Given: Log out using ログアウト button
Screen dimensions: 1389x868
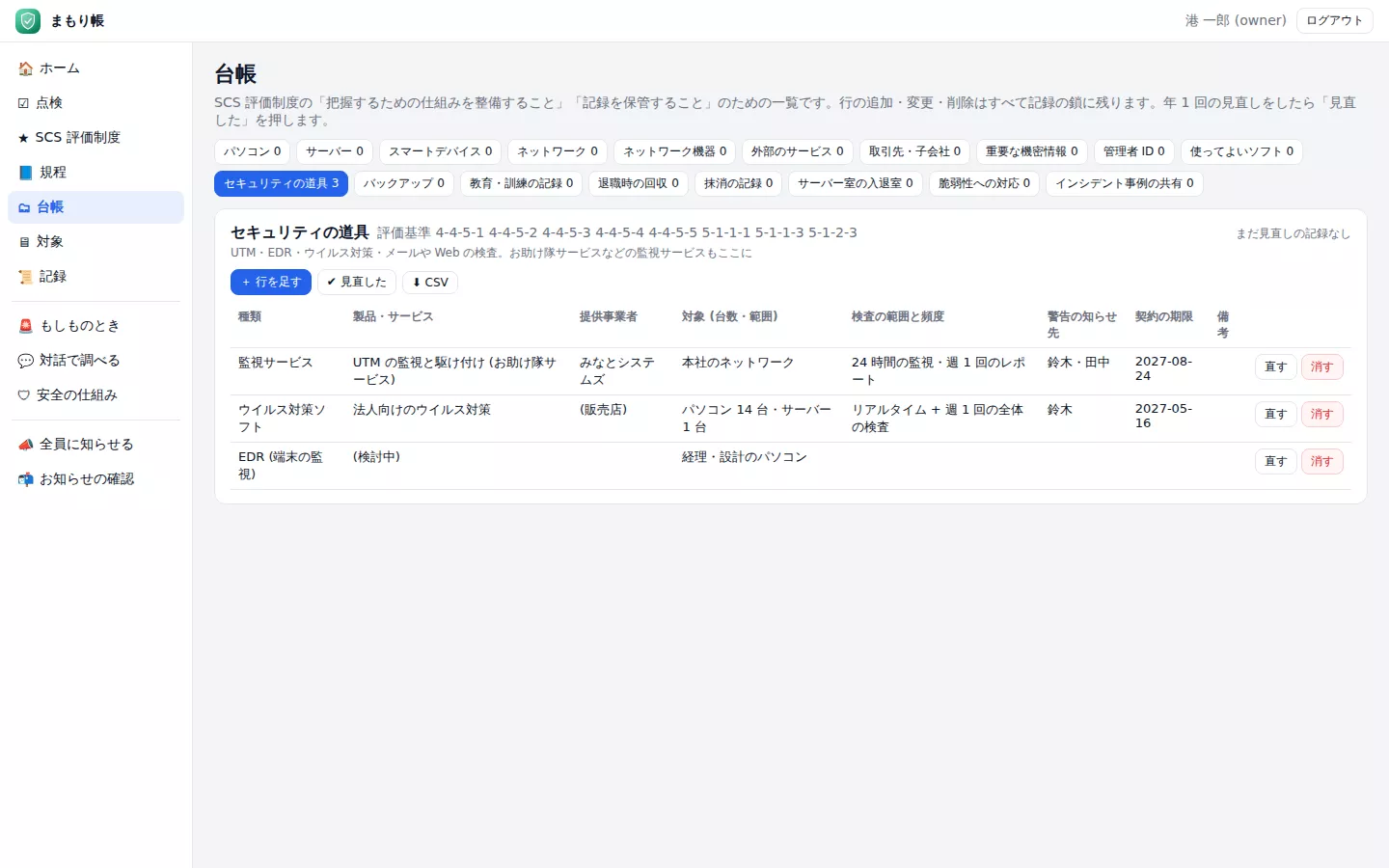Looking at the screenshot, I should click(x=1334, y=20).
